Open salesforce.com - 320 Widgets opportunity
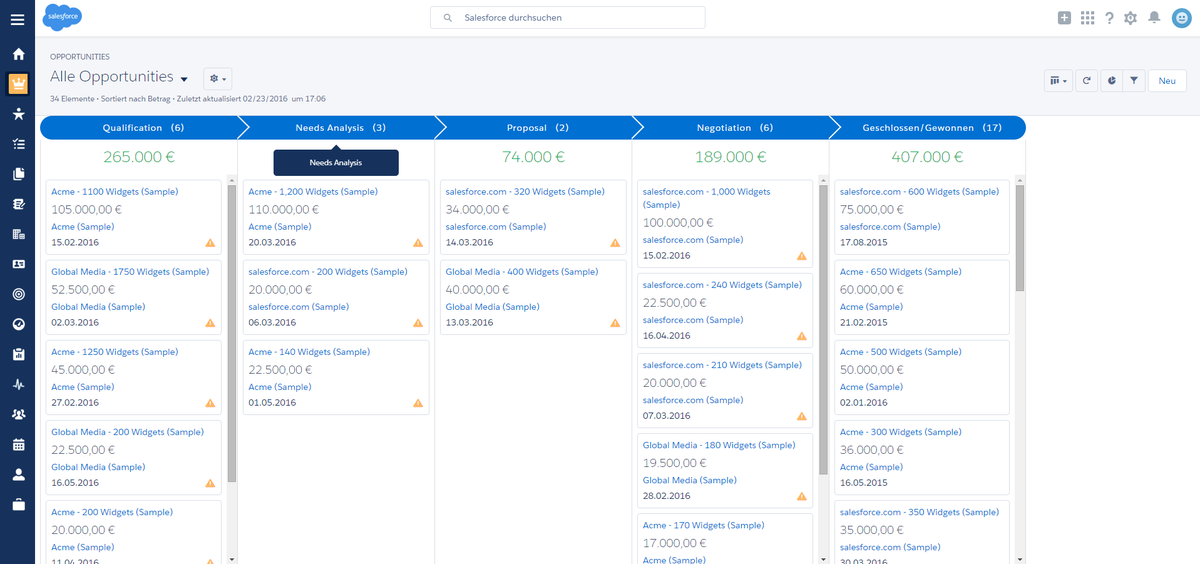 (525, 191)
